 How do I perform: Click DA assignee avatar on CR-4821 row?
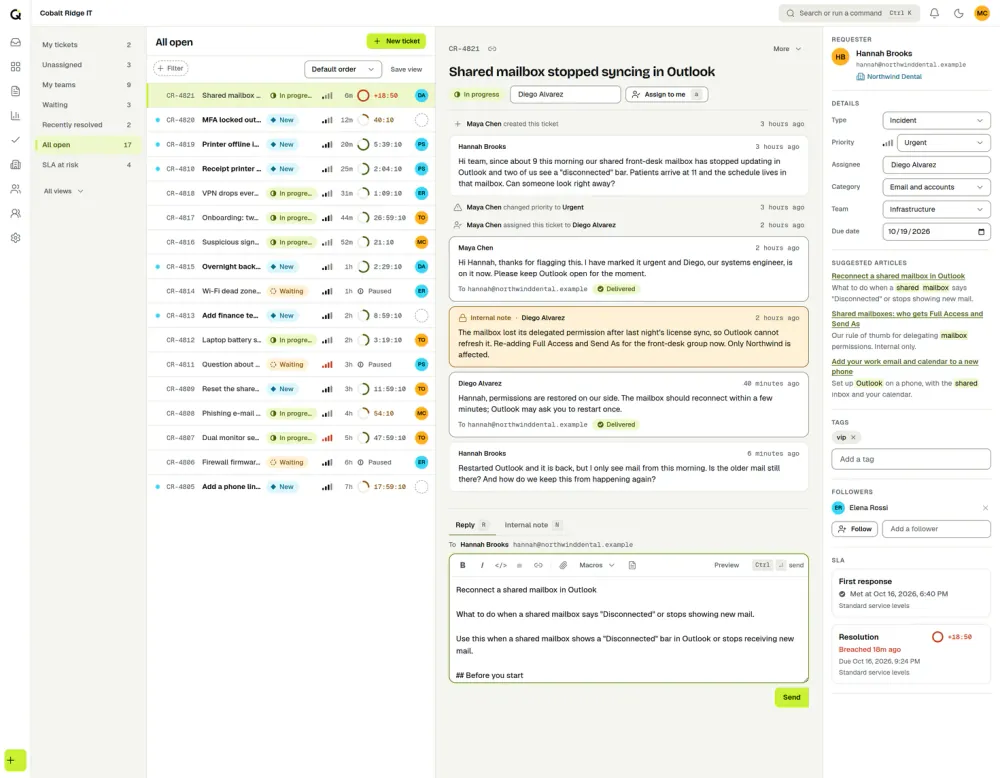(422, 96)
